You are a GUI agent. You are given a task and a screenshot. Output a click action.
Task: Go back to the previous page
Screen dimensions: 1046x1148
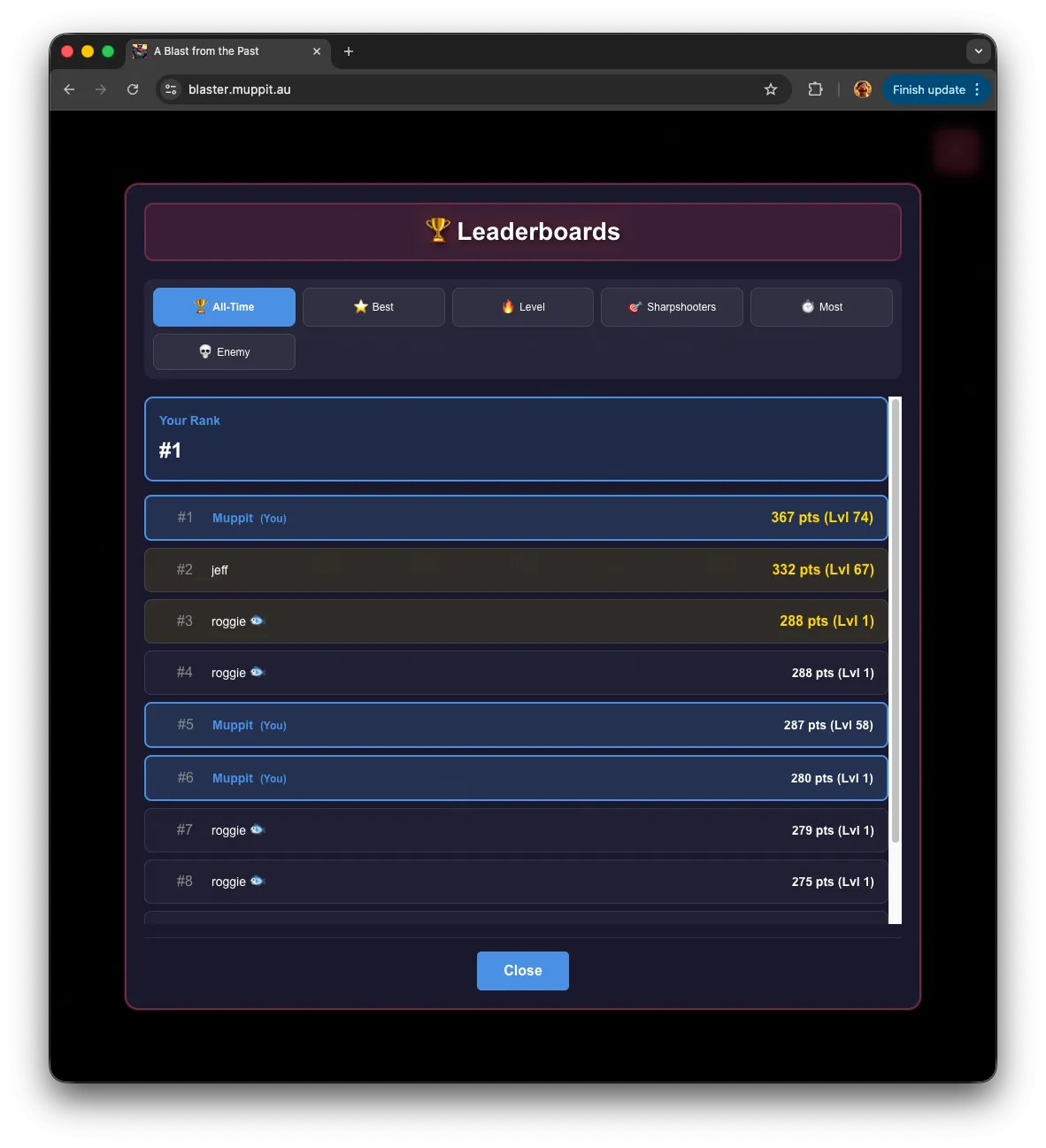point(69,89)
